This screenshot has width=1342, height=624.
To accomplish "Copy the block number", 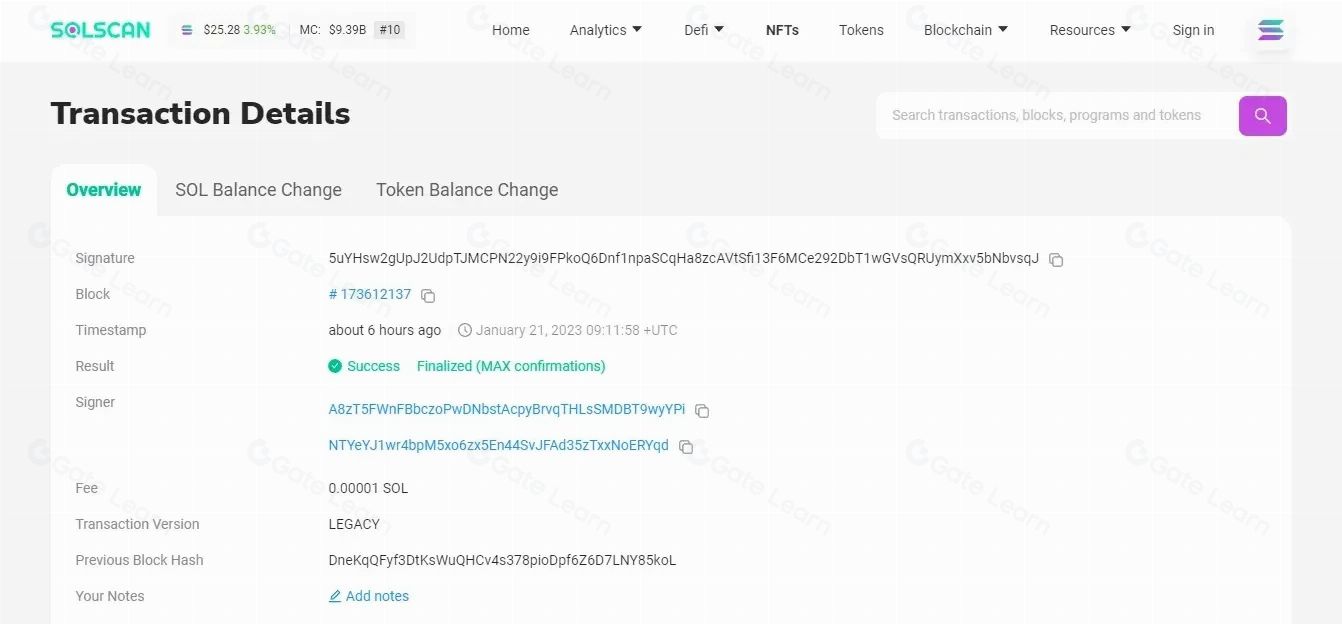I will 428,296.
